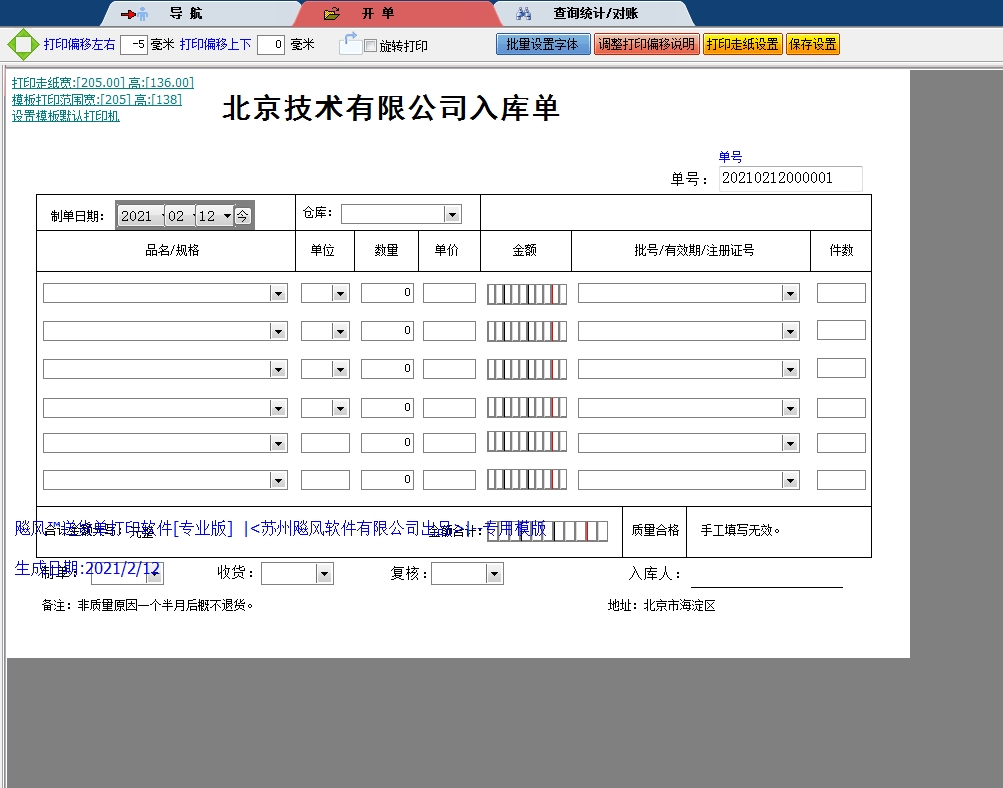Expand the first 品名/规格 product dropdown
Screen dimensions: 1003x788
[279, 292]
